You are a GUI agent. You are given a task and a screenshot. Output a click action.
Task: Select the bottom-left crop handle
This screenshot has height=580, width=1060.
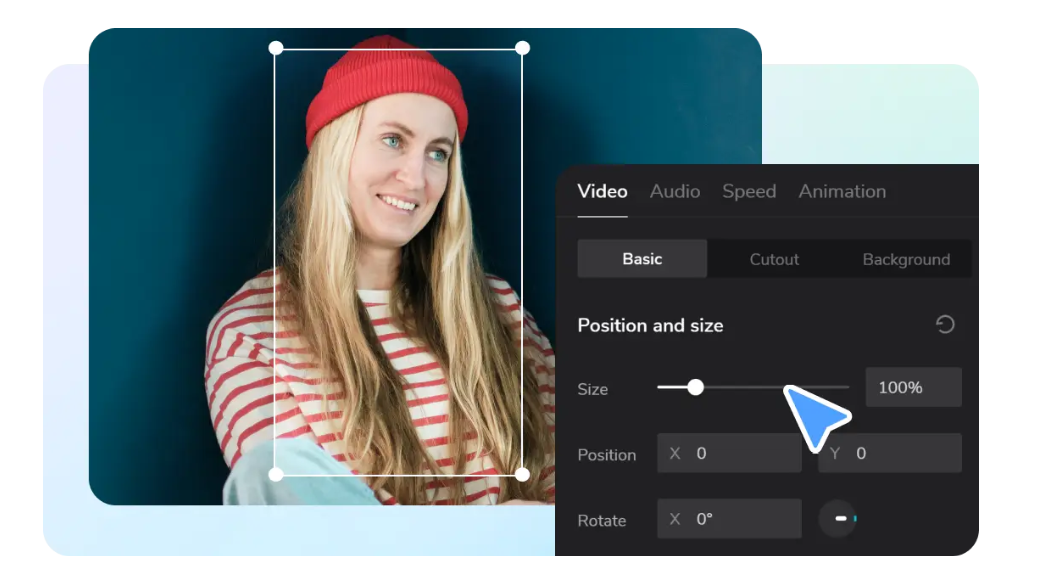click(277, 474)
